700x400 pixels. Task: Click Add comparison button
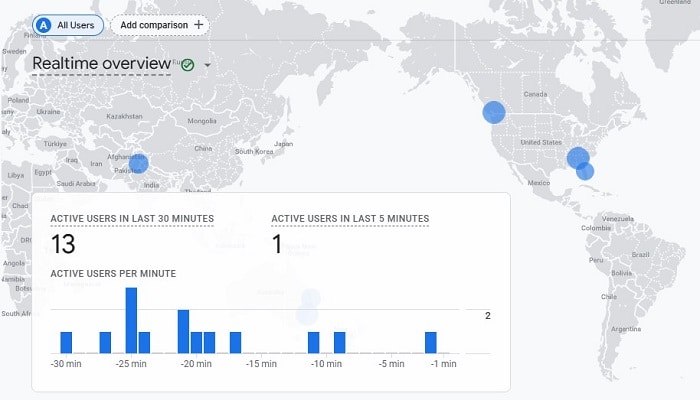[x=160, y=25]
